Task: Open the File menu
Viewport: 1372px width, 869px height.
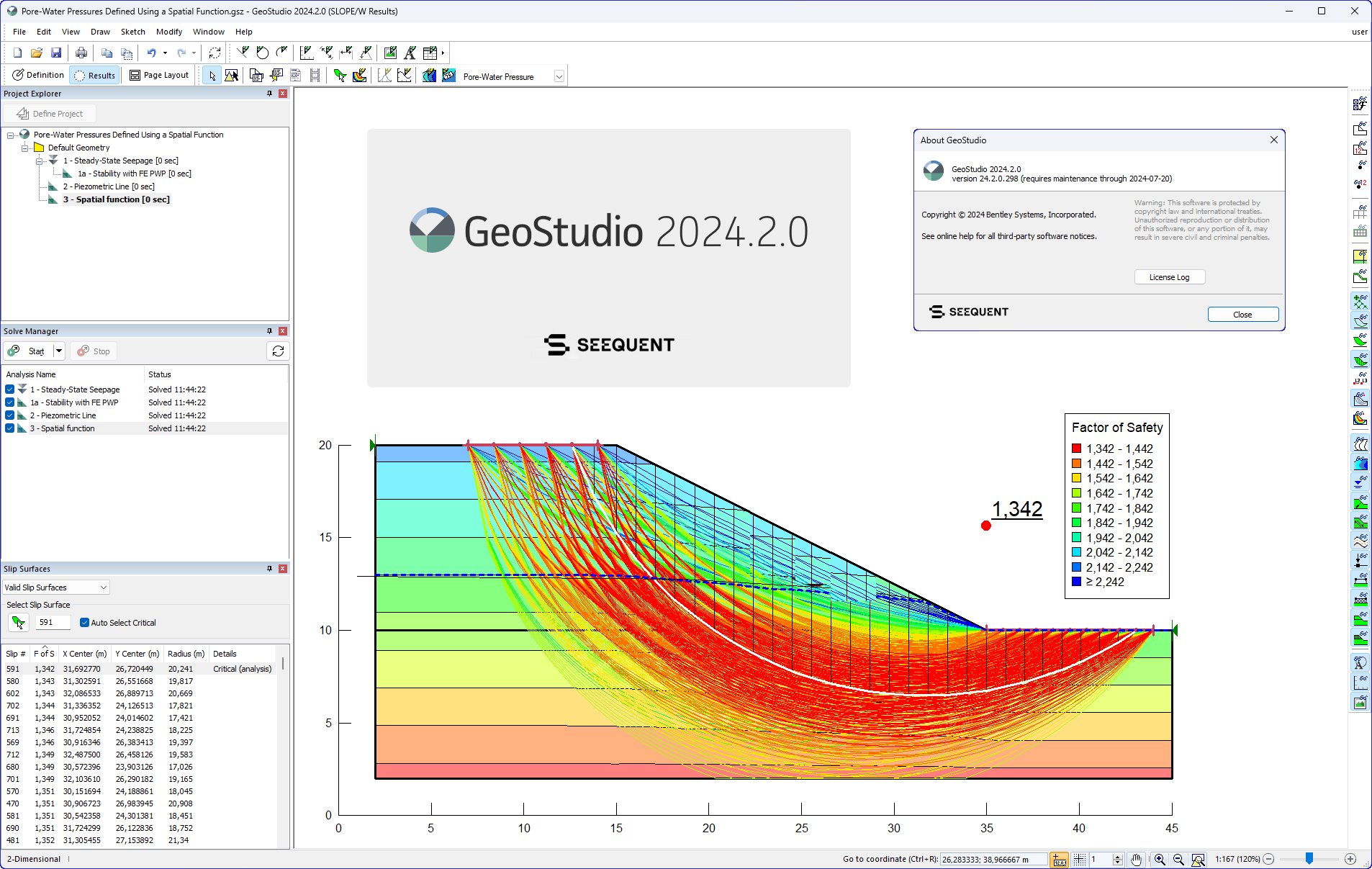Action: pyautogui.click(x=19, y=32)
